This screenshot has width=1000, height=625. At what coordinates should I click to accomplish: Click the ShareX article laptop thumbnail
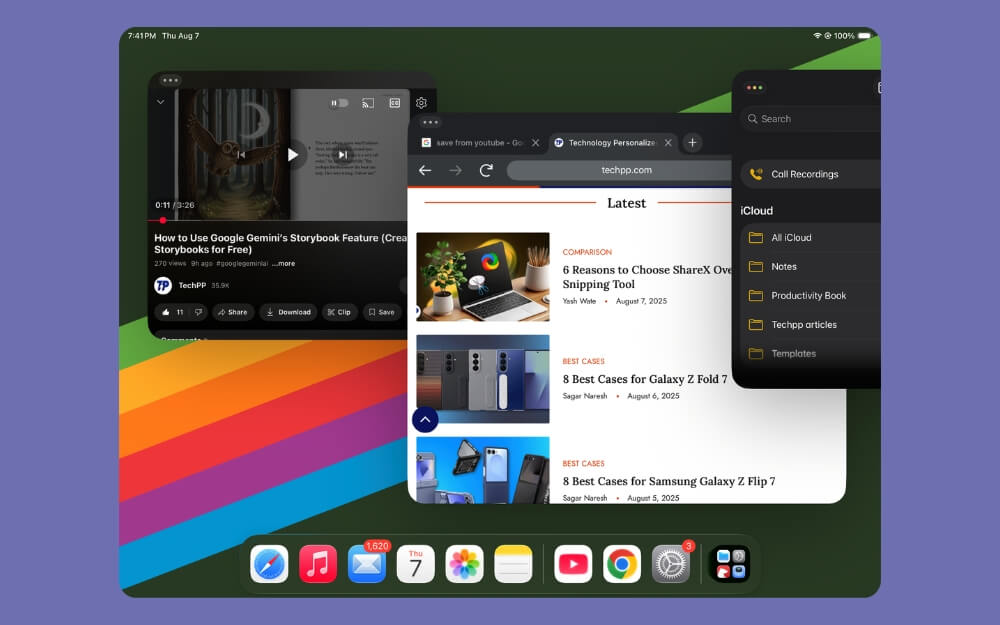tap(483, 277)
